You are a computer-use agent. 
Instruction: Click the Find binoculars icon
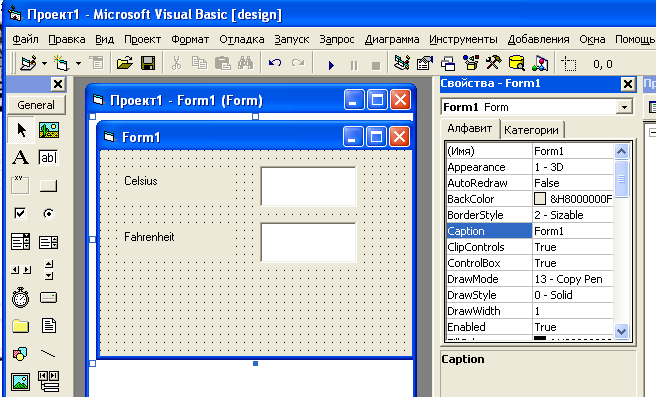click(x=246, y=64)
